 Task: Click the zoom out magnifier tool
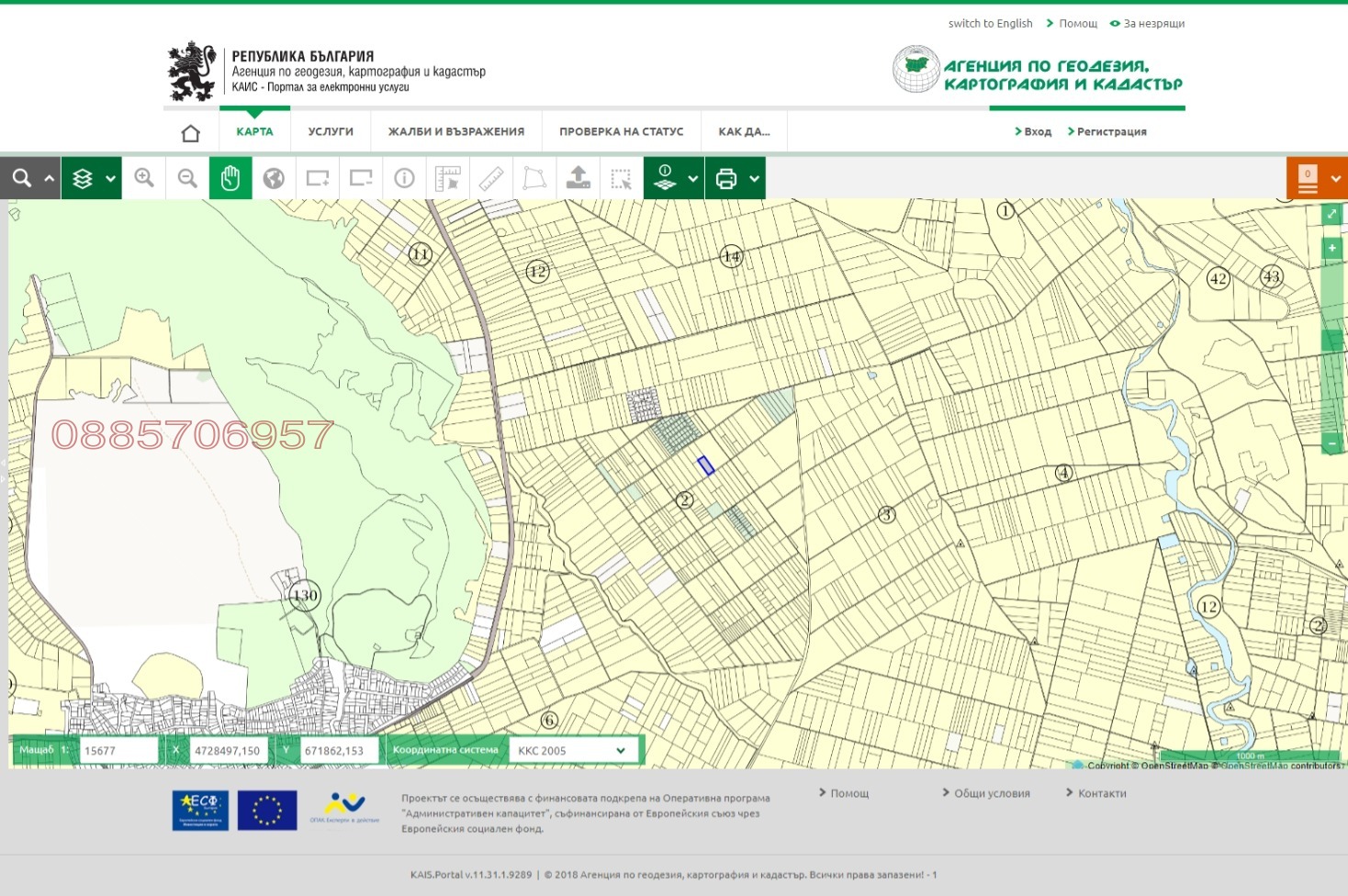coord(187,178)
